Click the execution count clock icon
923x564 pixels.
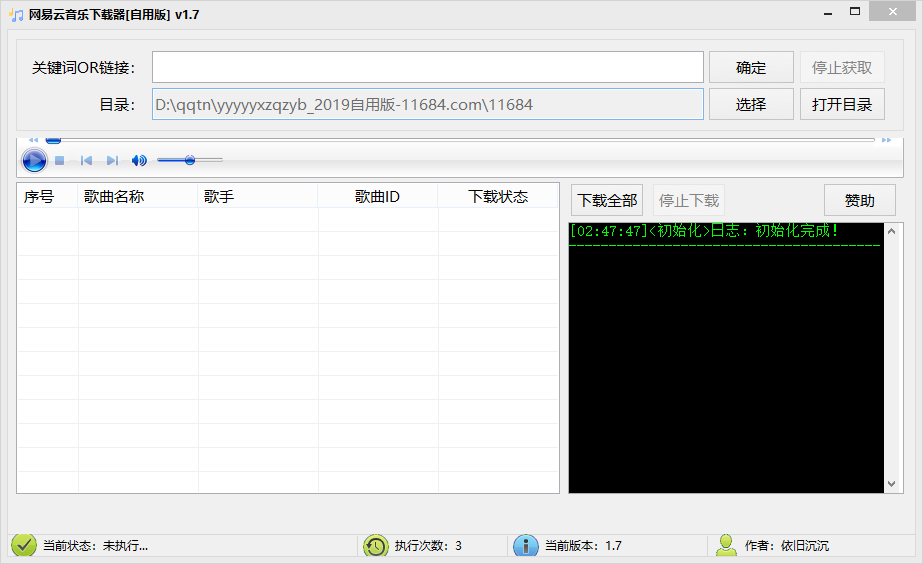pyautogui.click(x=376, y=546)
